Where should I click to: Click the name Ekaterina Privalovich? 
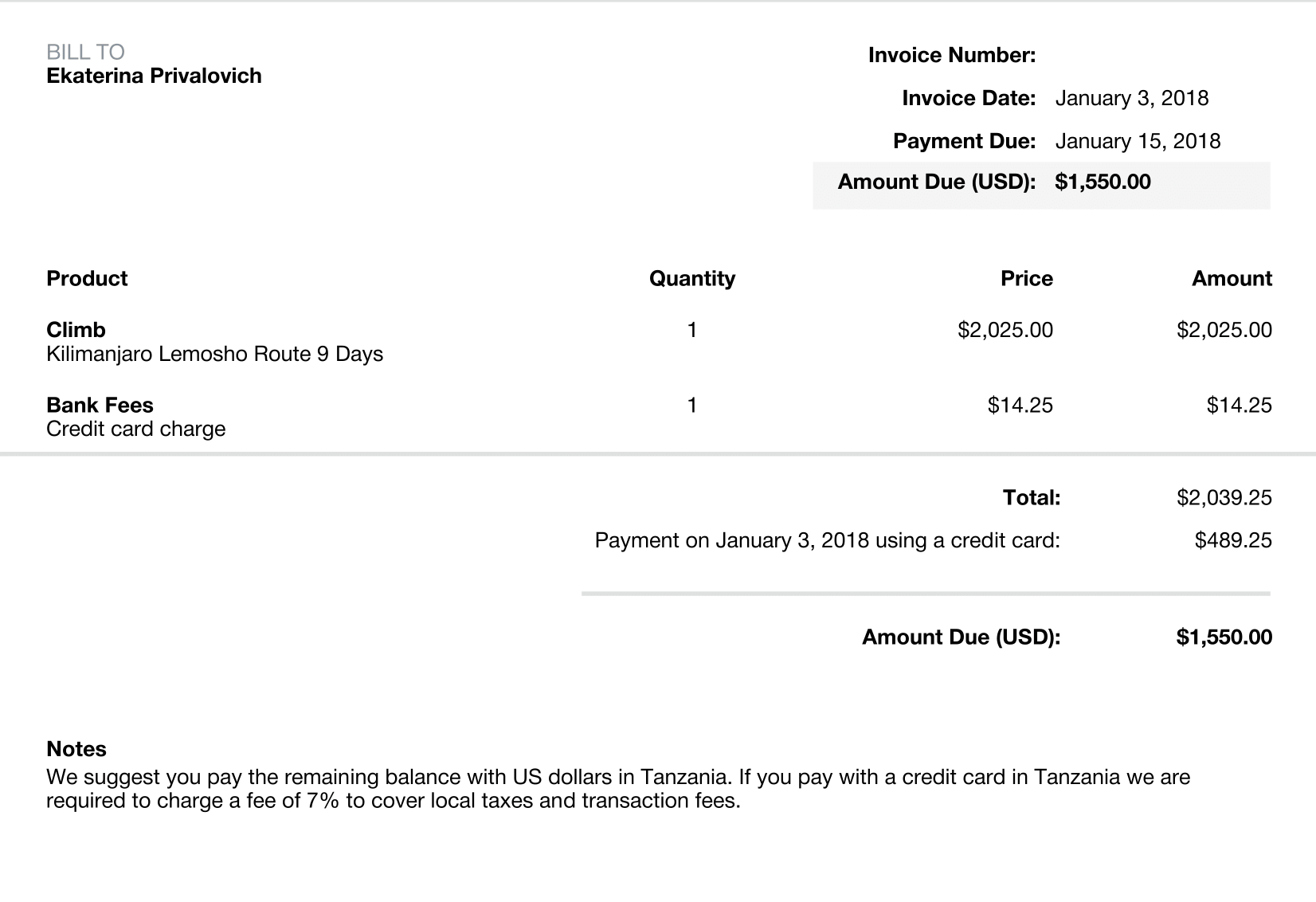[x=154, y=76]
